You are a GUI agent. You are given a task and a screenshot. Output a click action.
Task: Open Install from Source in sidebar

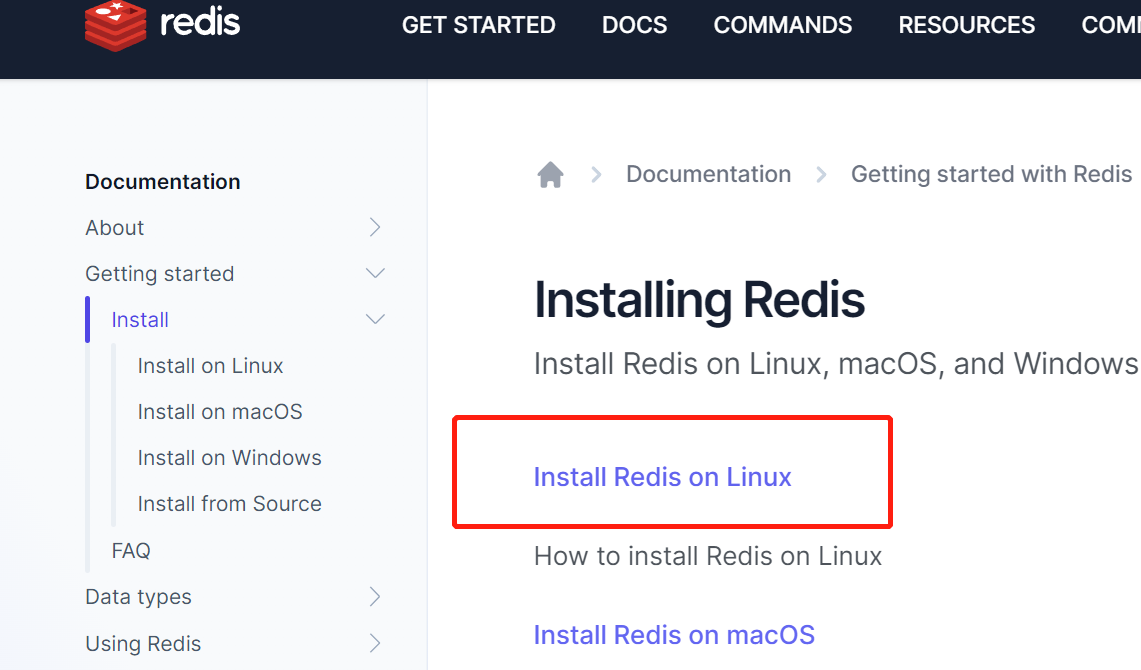(229, 504)
